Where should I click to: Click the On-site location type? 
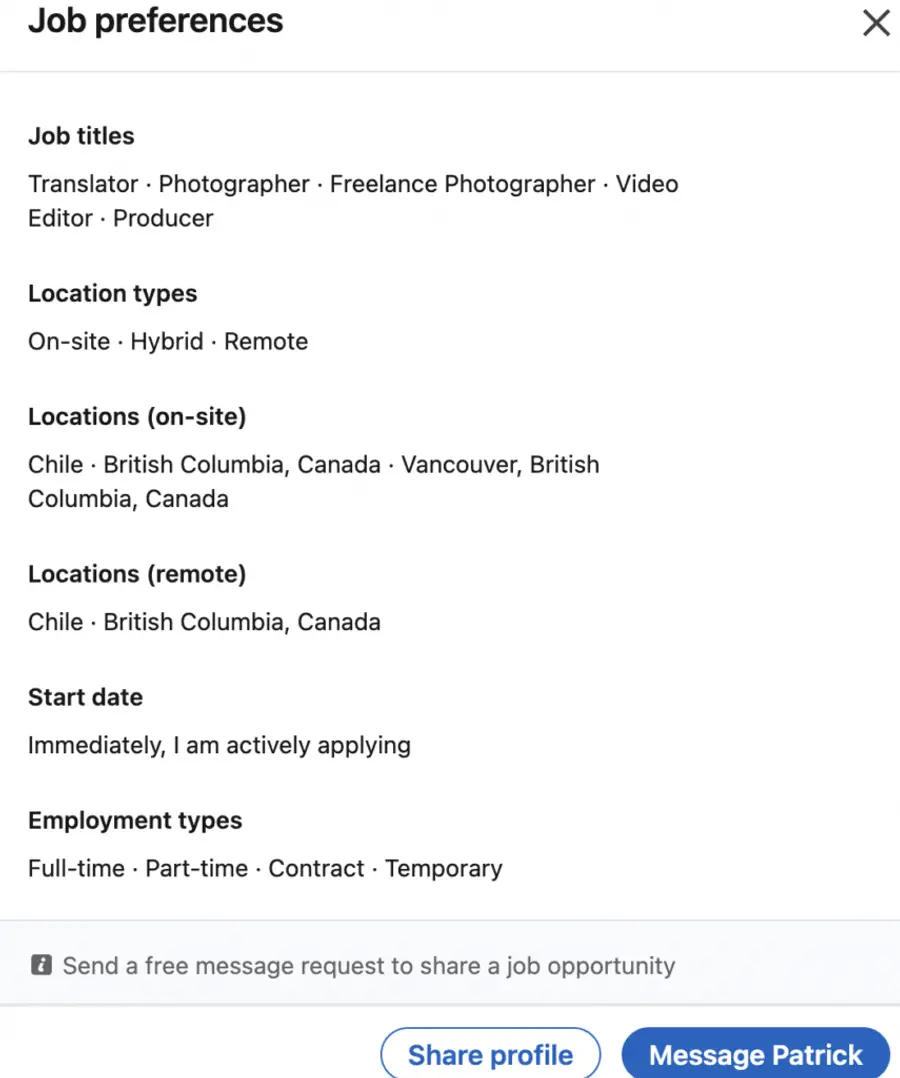click(x=69, y=341)
